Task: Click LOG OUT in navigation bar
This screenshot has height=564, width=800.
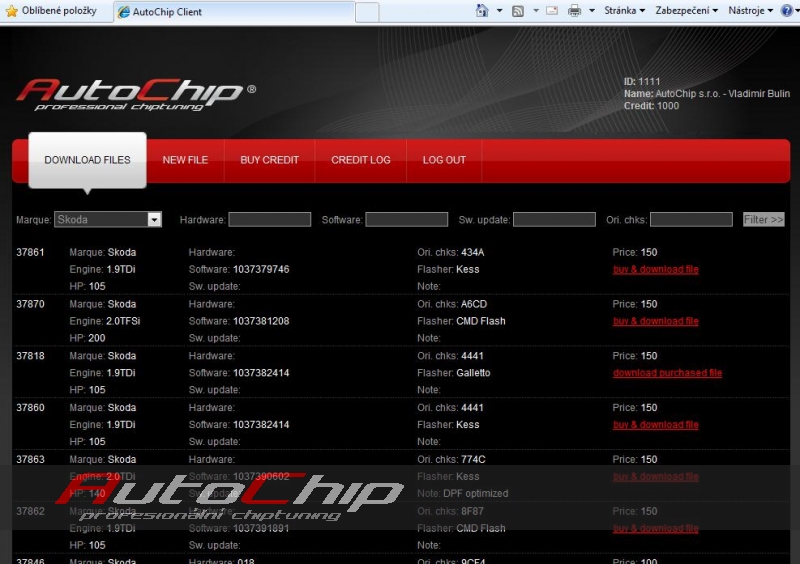Action: click(444, 160)
